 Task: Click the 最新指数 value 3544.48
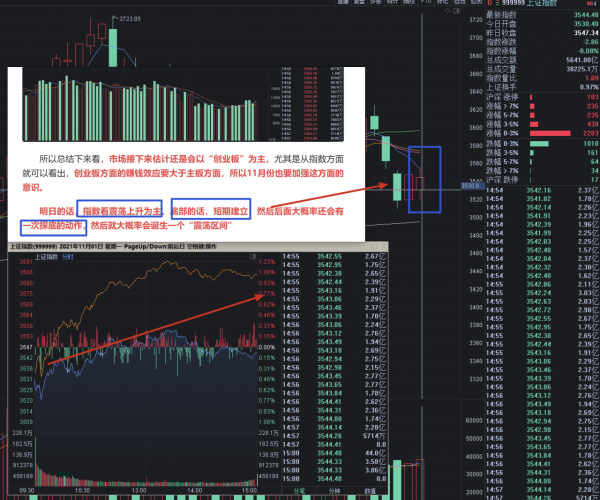579,15
